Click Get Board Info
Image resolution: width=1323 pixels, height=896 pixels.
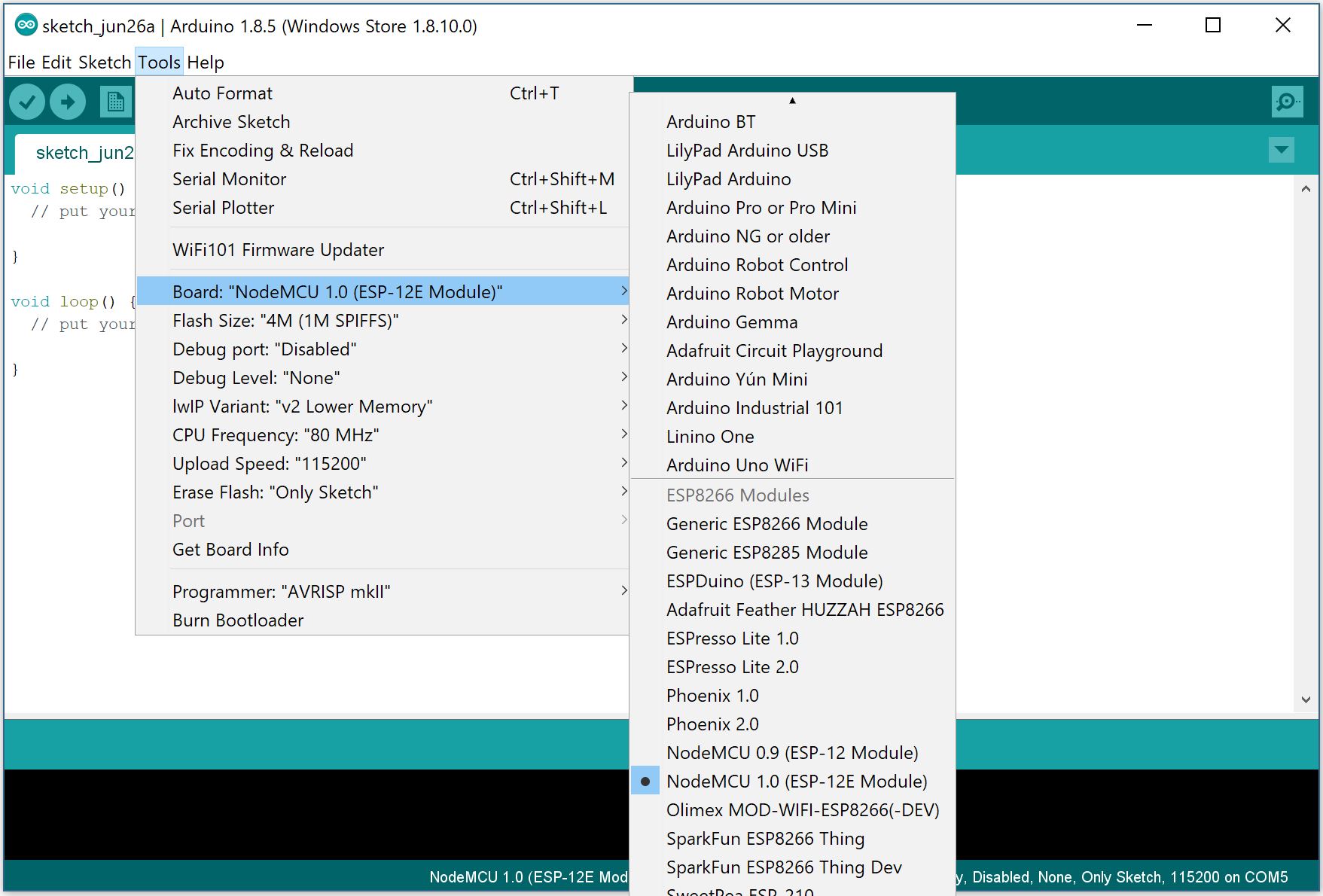click(x=383, y=549)
